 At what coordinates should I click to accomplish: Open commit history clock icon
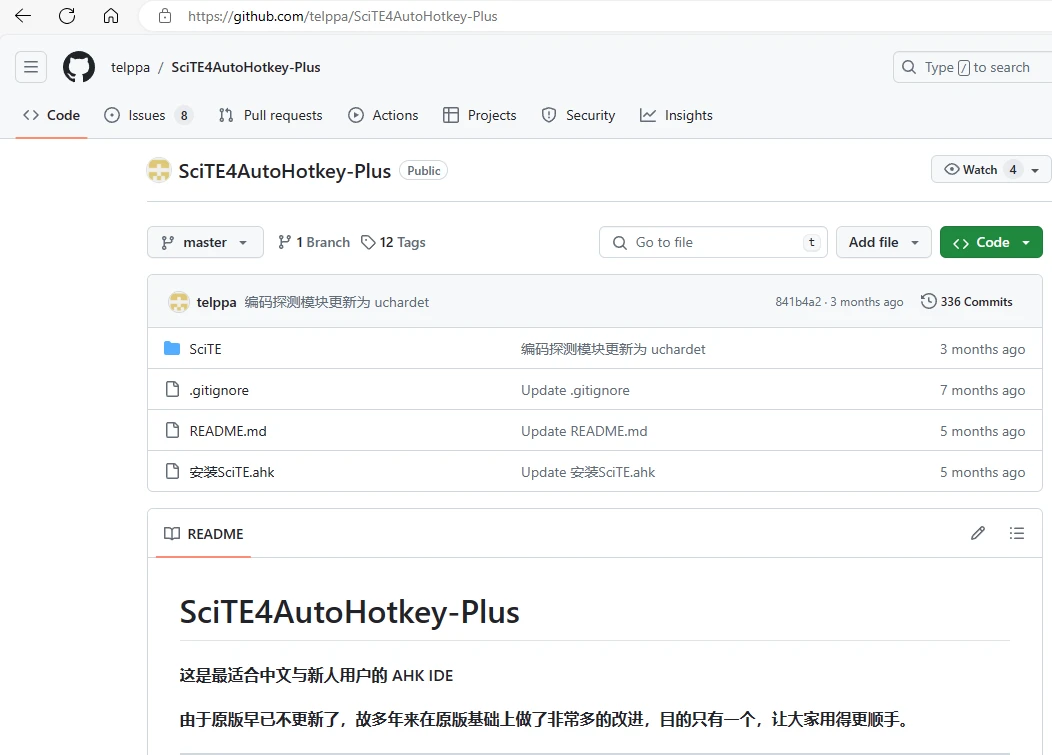tap(929, 301)
